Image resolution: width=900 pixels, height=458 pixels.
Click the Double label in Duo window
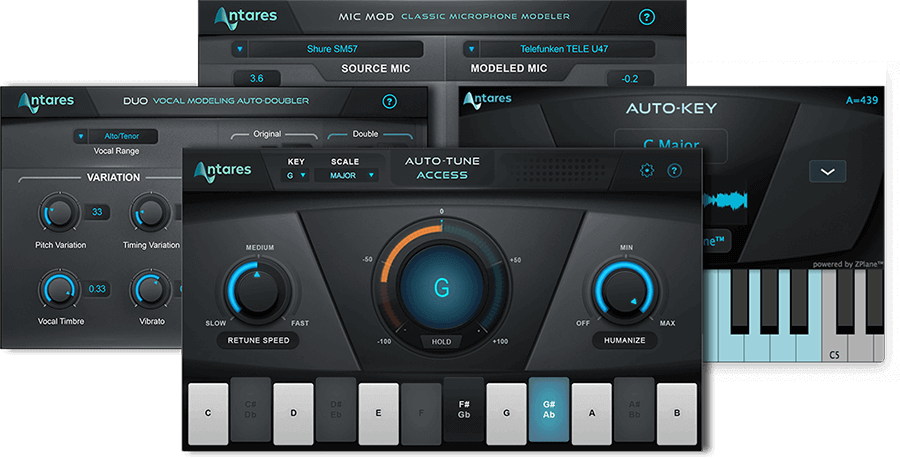[365, 134]
